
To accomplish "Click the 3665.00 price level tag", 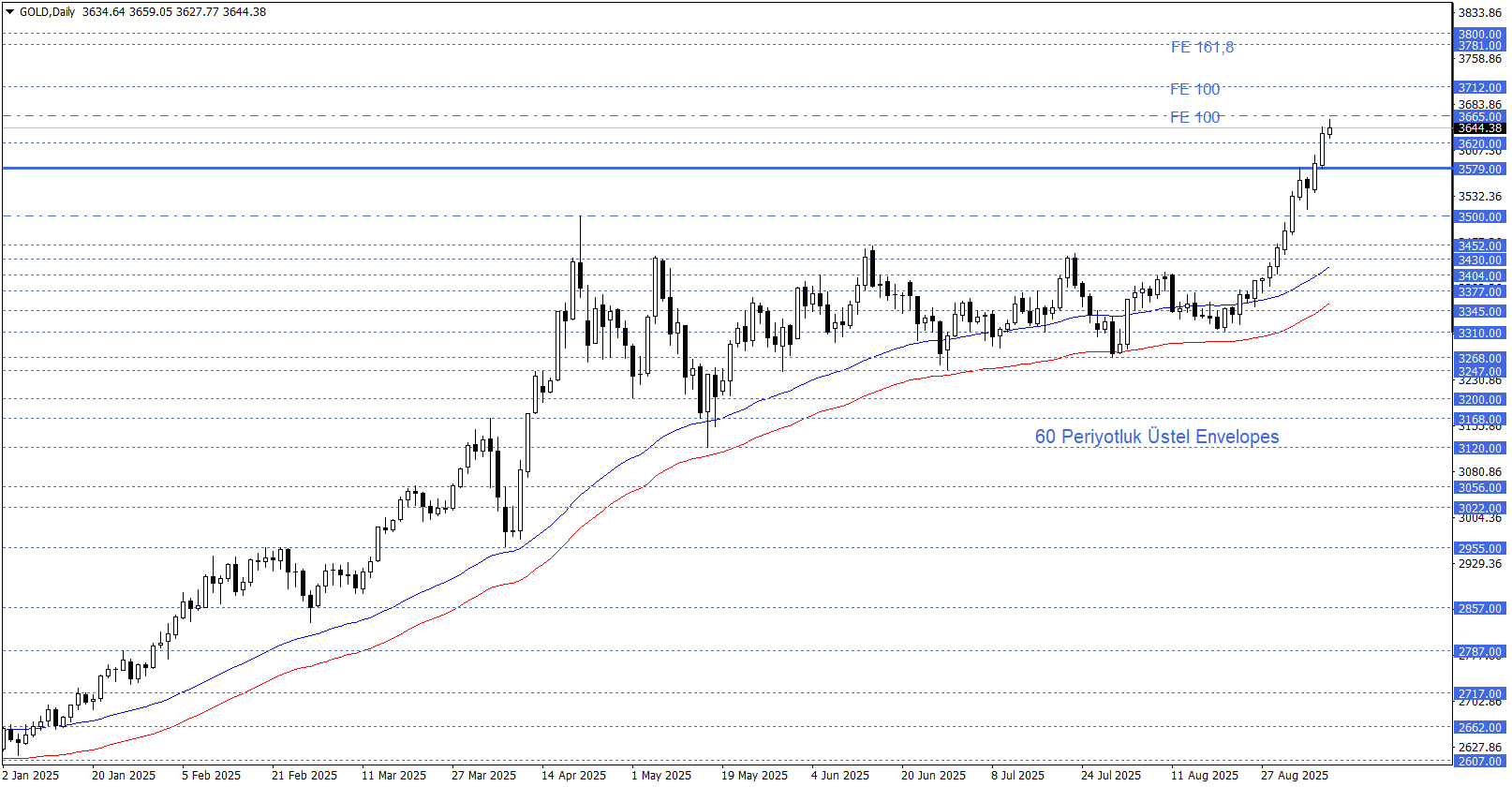I will 1479,117.
